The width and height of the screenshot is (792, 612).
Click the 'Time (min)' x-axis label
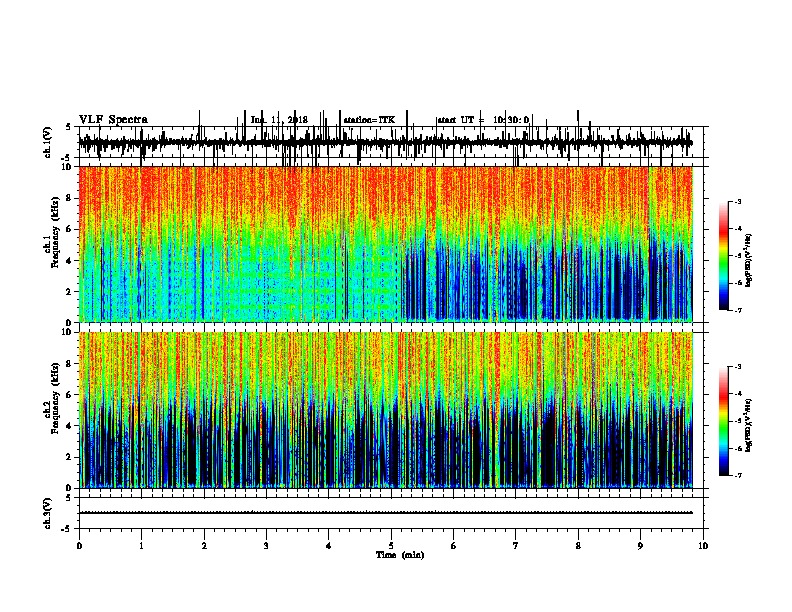400,555
